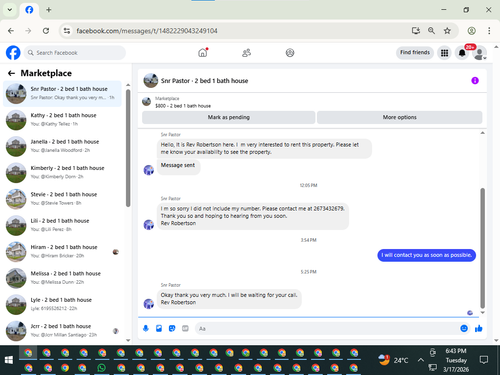This screenshot has width=500, height=375.
Task: Send a thumbs up like
Action: click(x=479, y=329)
